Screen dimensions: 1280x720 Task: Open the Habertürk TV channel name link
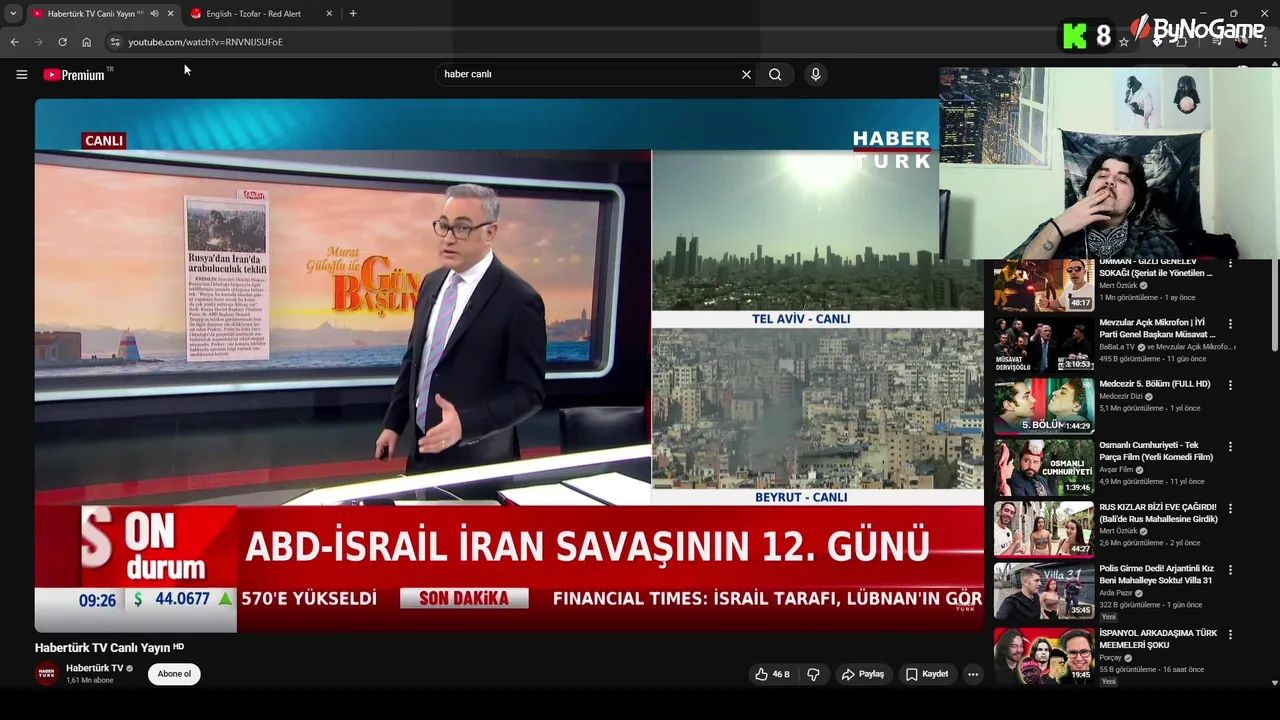click(94, 668)
